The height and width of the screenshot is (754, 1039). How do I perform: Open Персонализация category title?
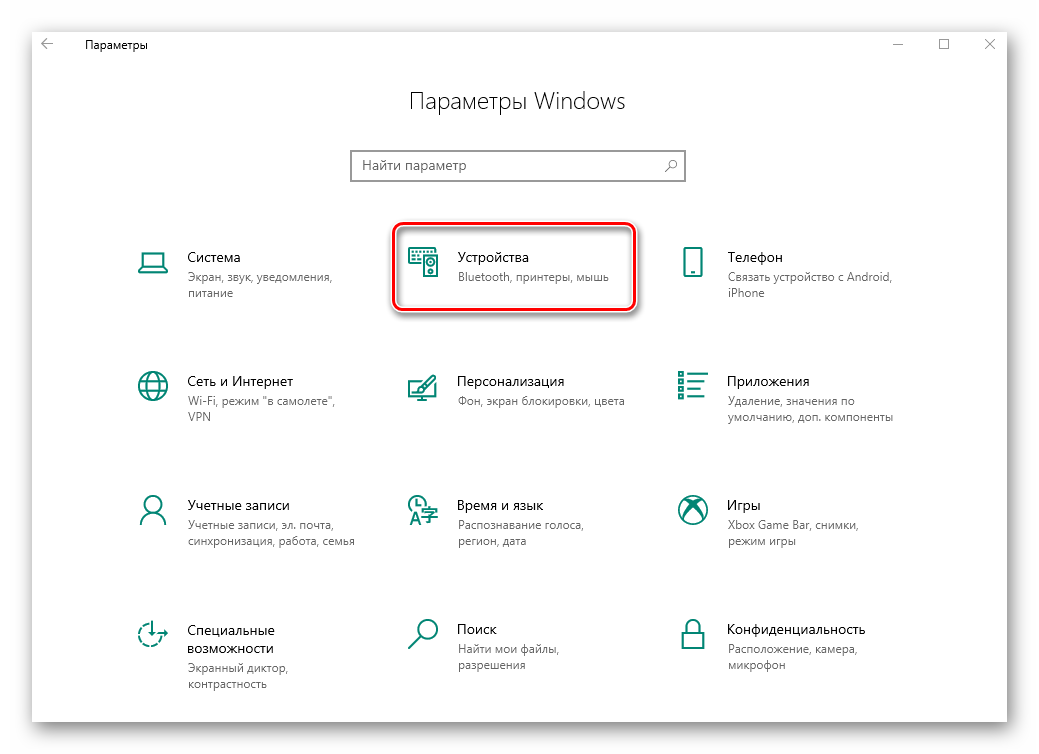click(x=510, y=381)
